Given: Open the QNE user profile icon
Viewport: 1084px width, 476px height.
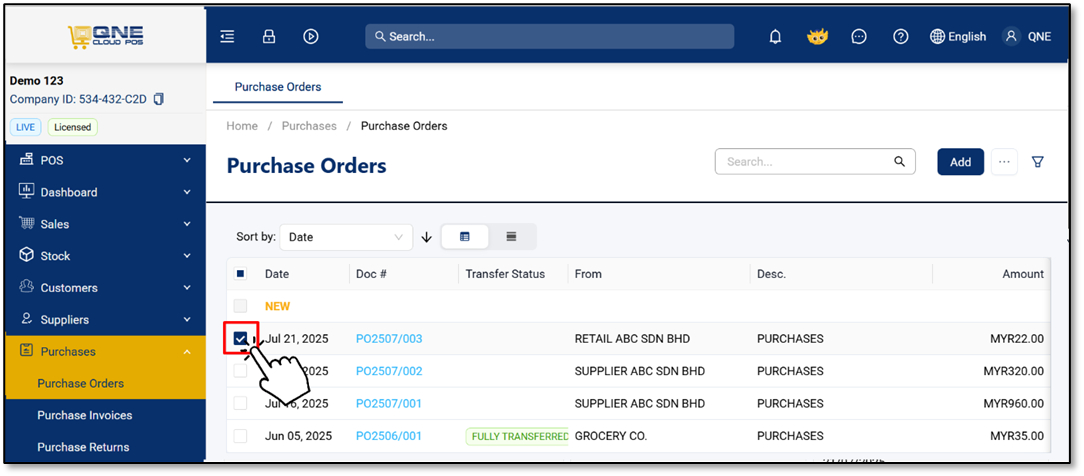Looking at the screenshot, I should click(x=1011, y=37).
